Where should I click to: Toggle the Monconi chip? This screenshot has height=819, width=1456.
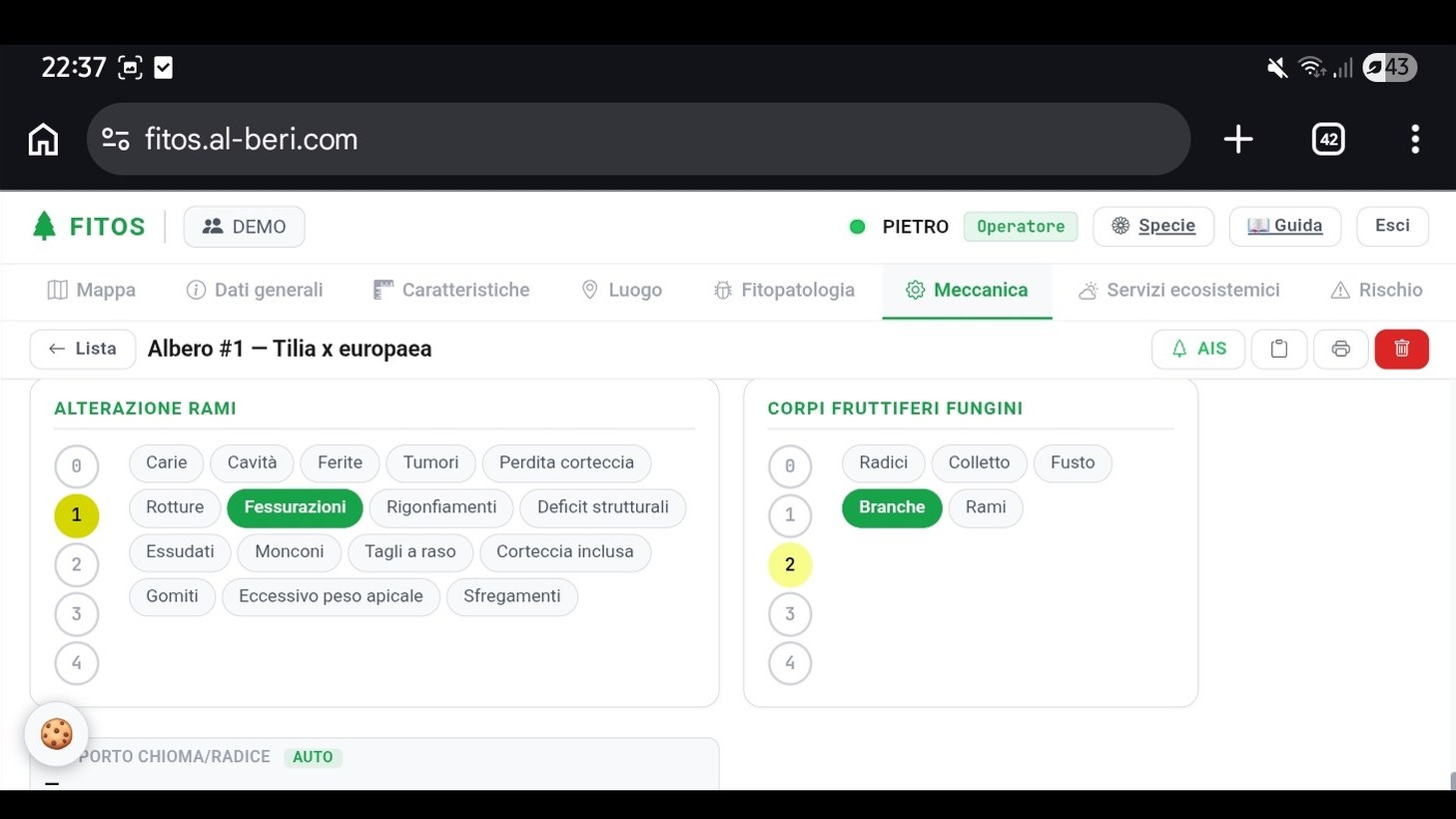click(290, 551)
